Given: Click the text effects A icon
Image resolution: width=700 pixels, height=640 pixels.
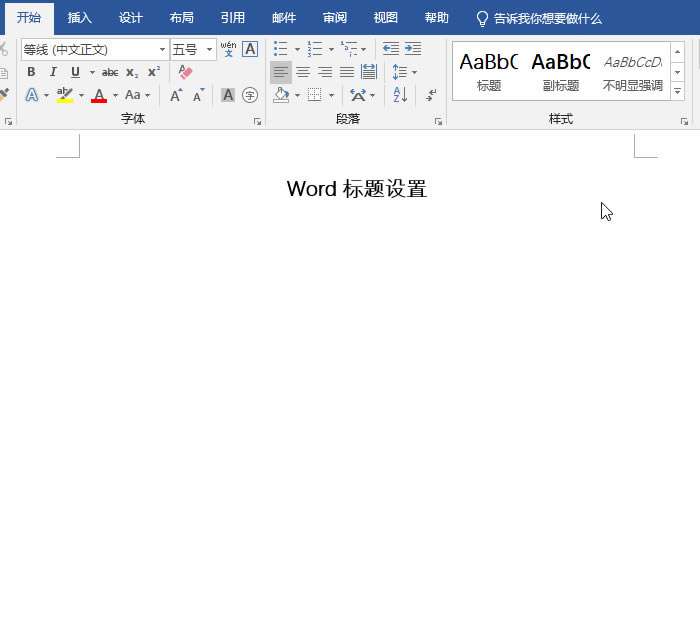Looking at the screenshot, I should 32,95.
